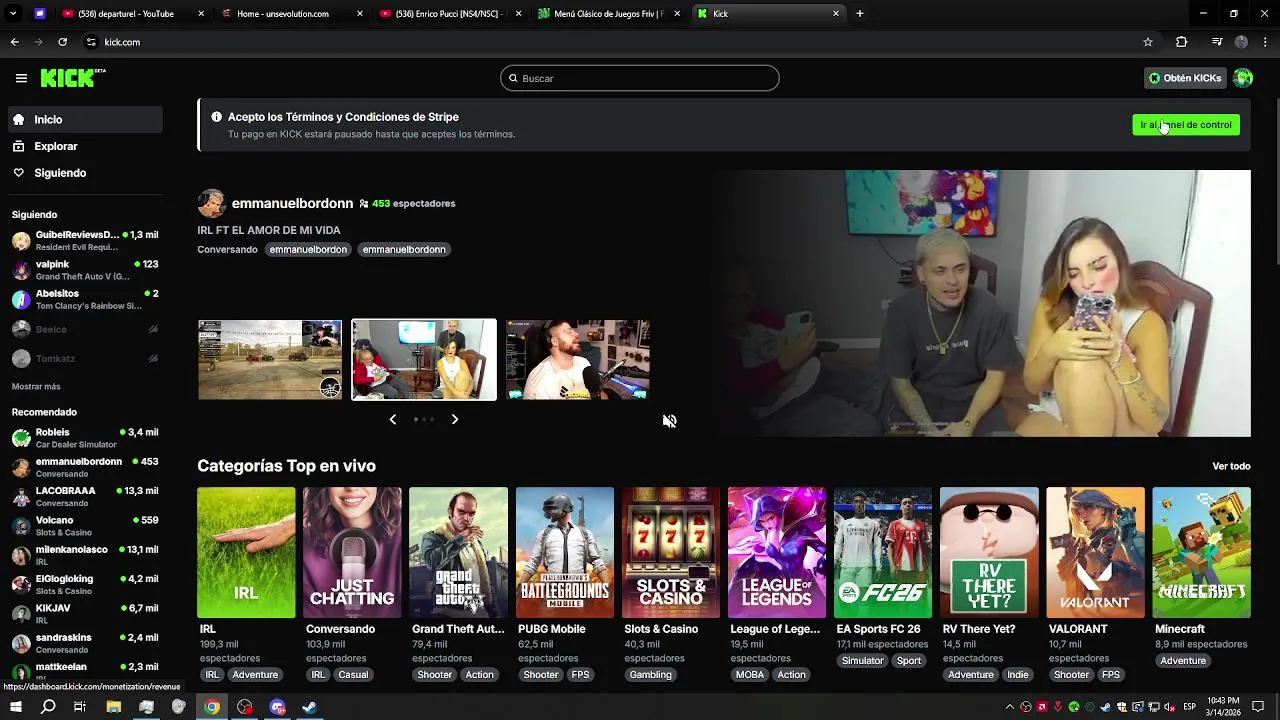Select the GTA gameplay carousel thumbnail
This screenshot has height=720, width=1280.
(x=270, y=360)
